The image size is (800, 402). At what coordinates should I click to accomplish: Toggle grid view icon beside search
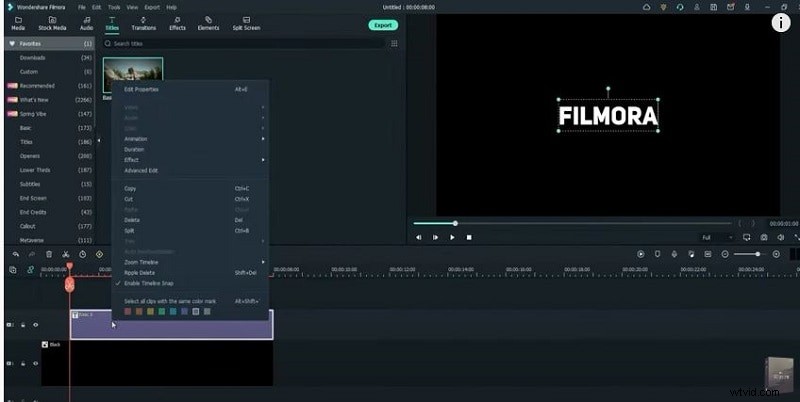[394, 44]
